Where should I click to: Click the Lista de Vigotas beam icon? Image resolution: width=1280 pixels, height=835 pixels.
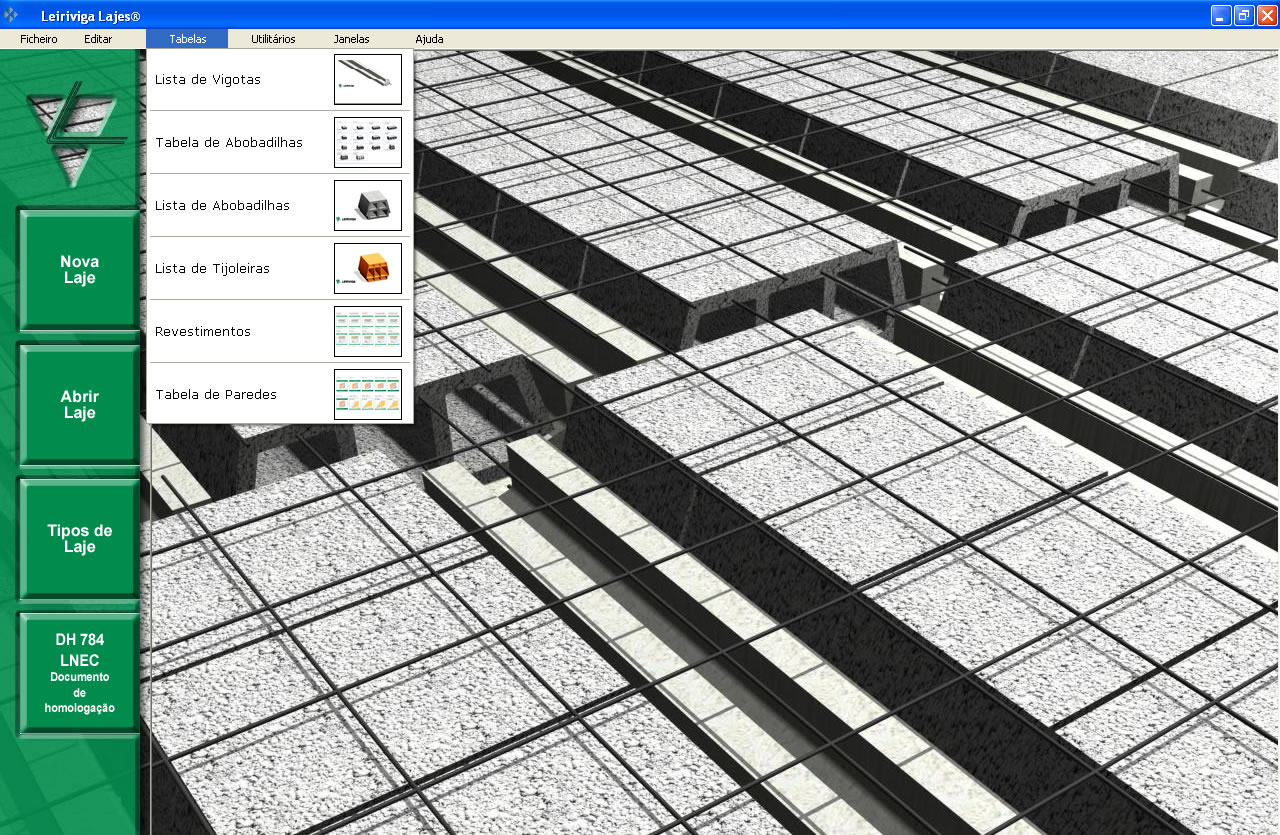coord(367,80)
